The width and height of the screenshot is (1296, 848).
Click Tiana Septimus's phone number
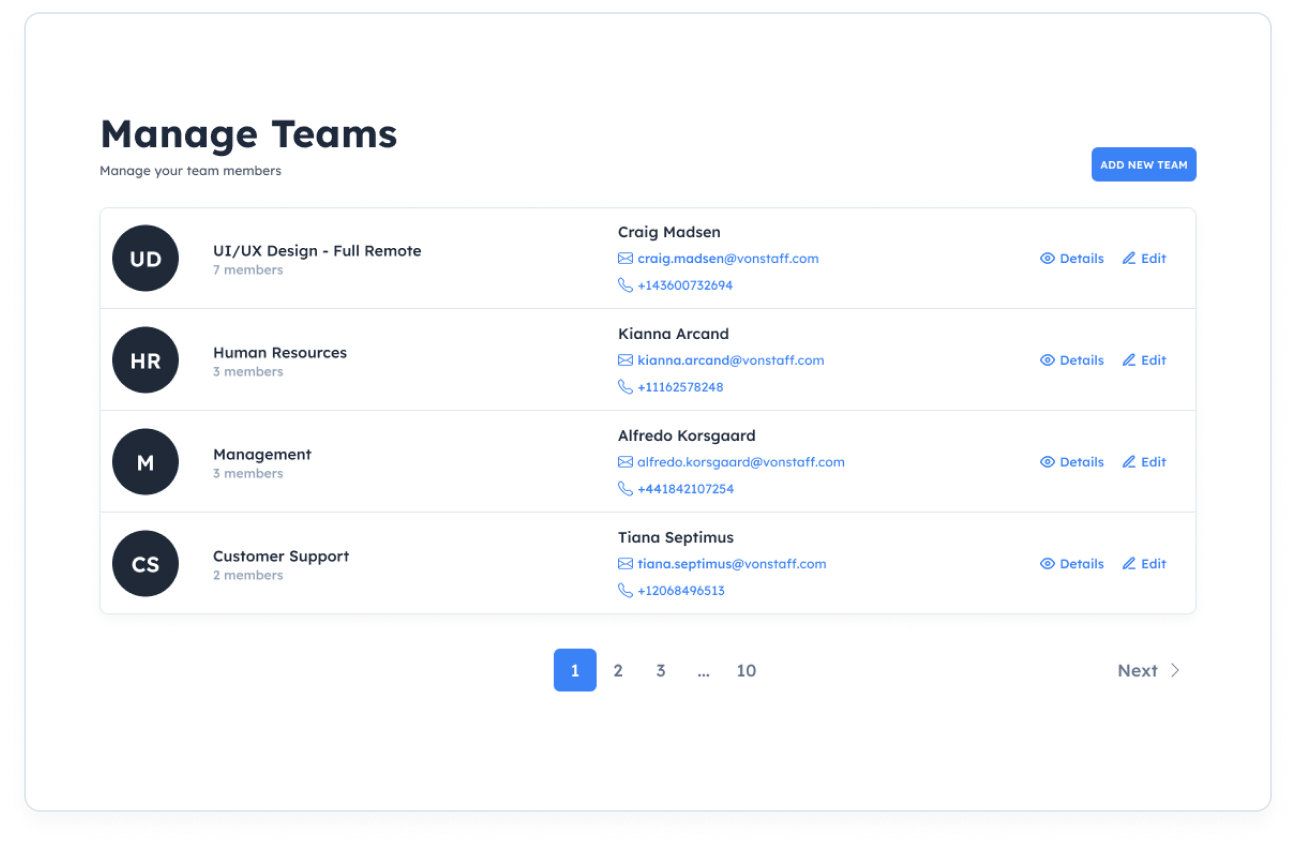680,591
